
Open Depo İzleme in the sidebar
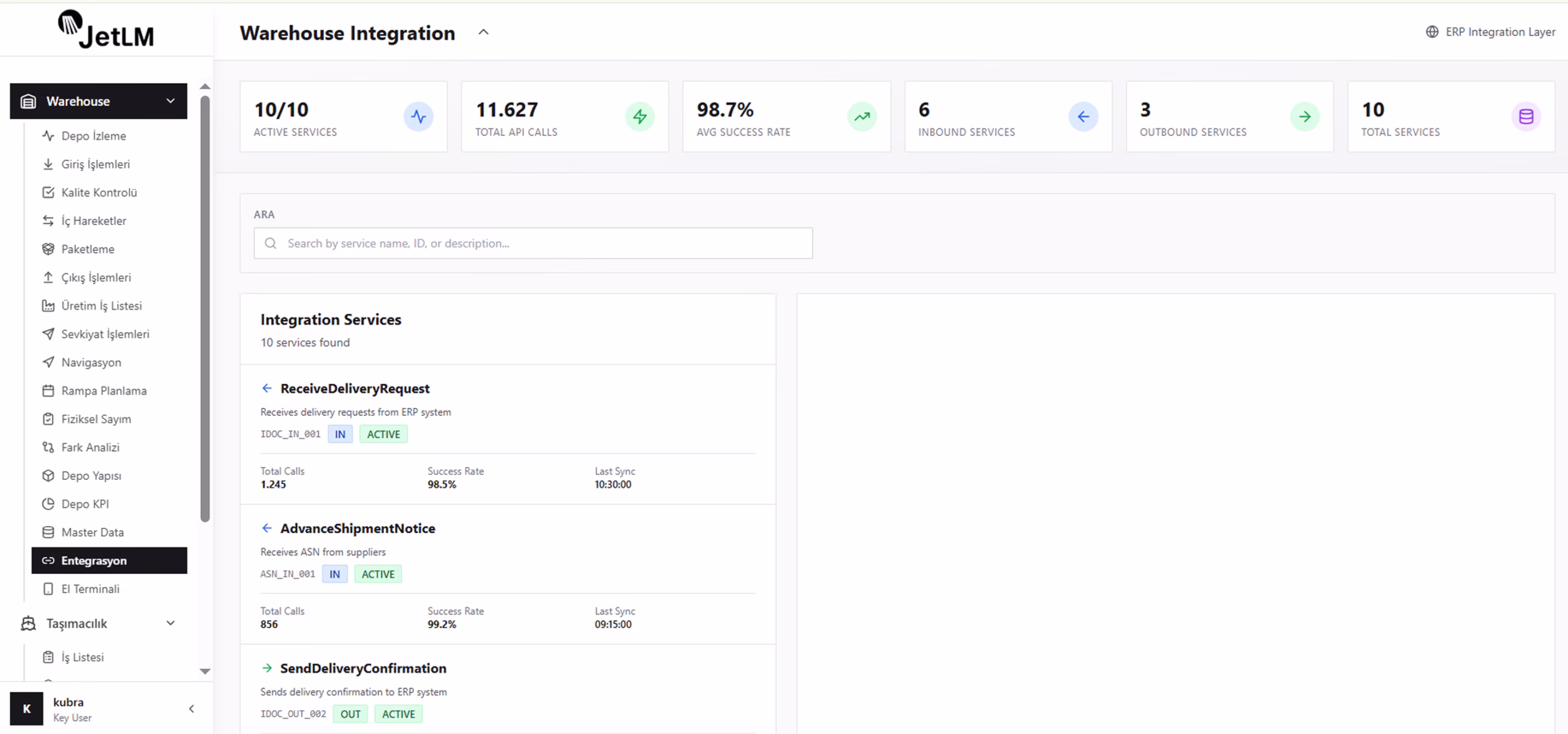[94, 136]
